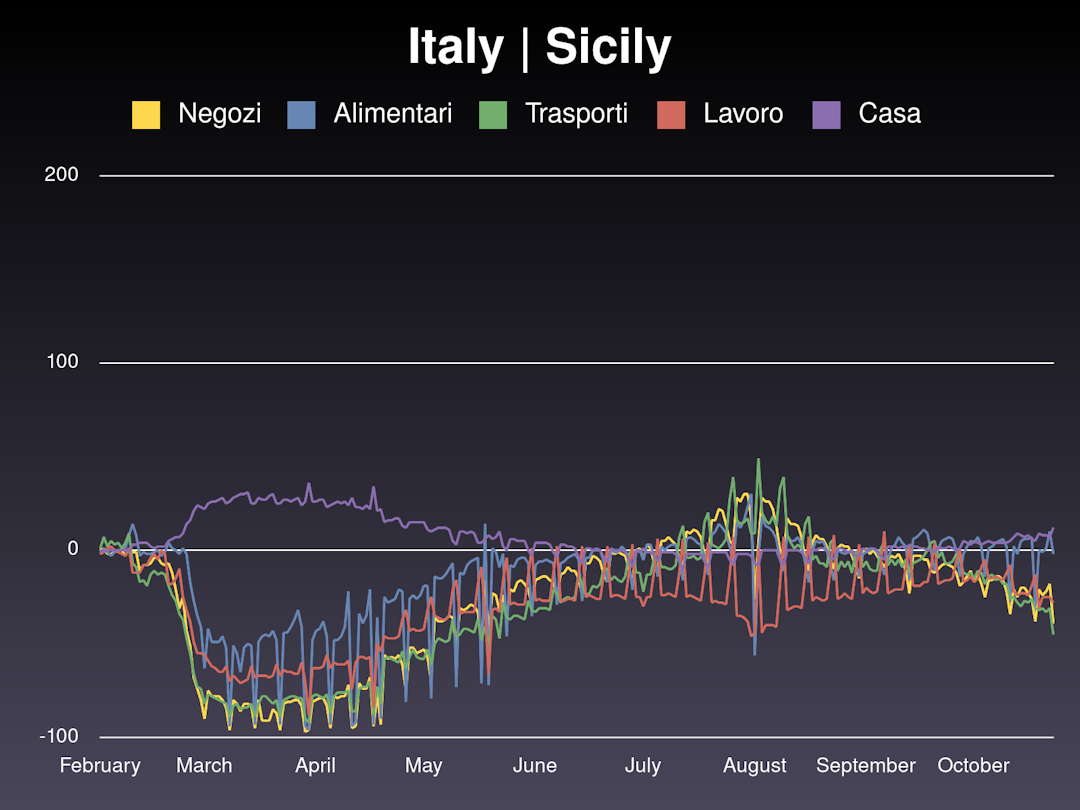This screenshot has width=1080, height=810.
Task: Click the -100 y-axis value
Action: pos(59,737)
